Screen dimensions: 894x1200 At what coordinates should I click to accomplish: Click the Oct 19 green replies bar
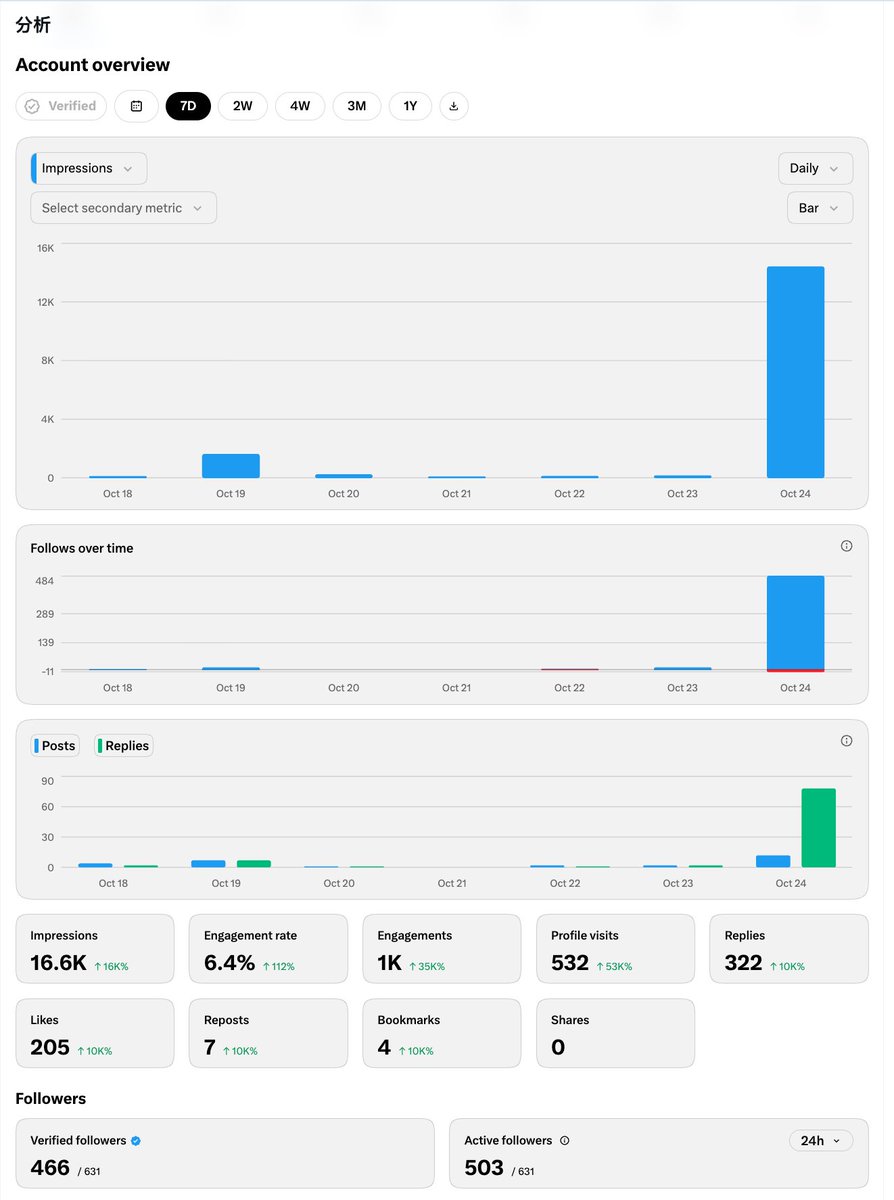click(254, 864)
